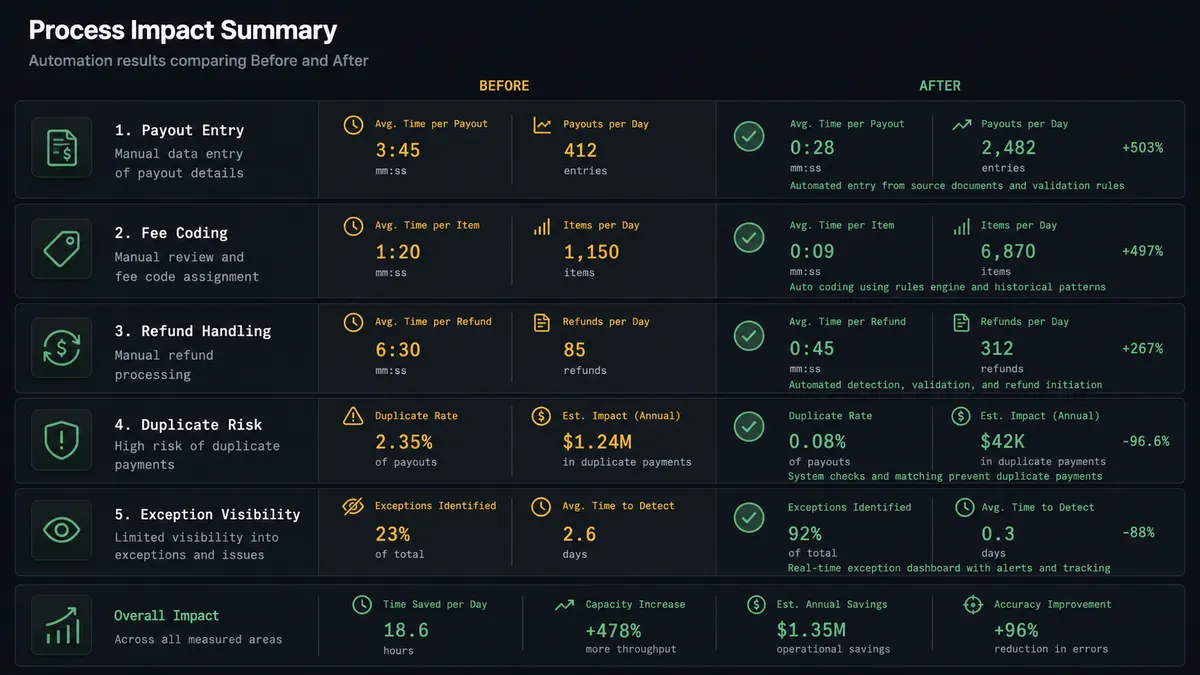Click the 6,870 items value
Viewport: 1200px width, 675px height.
coord(1009,252)
